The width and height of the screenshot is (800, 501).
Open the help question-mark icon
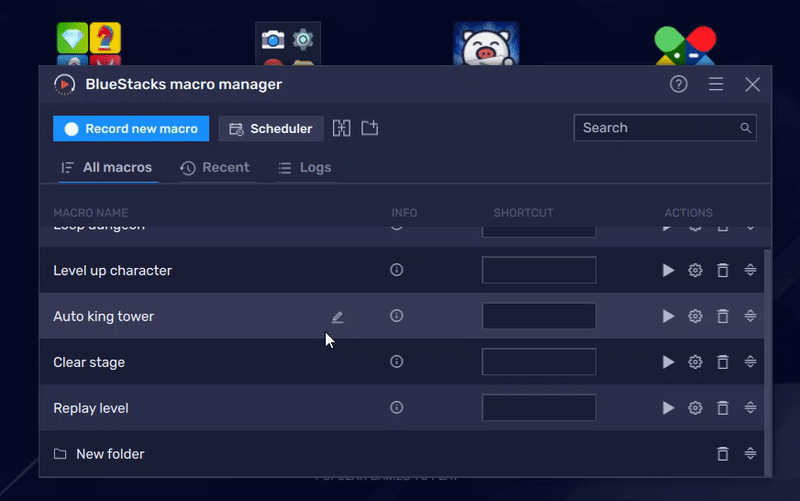pyautogui.click(x=679, y=84)
